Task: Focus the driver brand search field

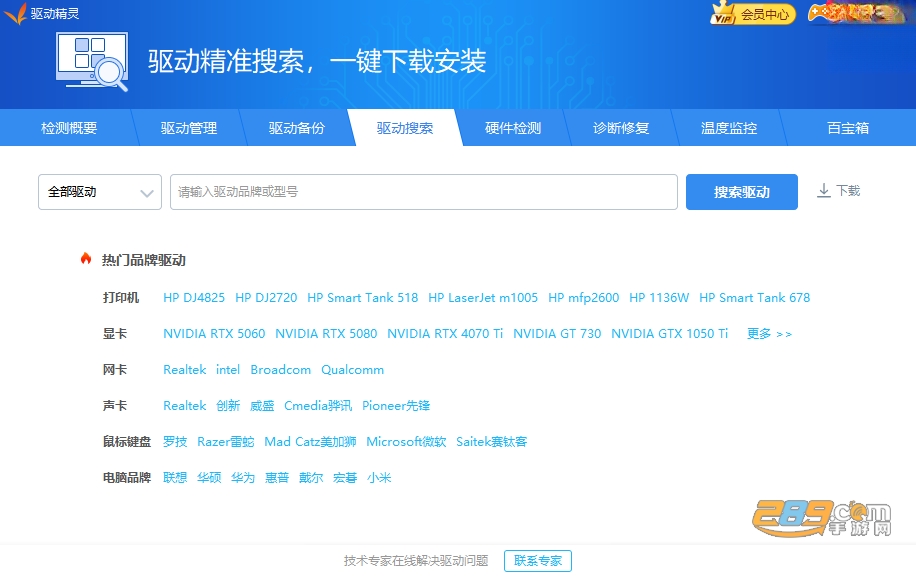Action: pos(424,192)
